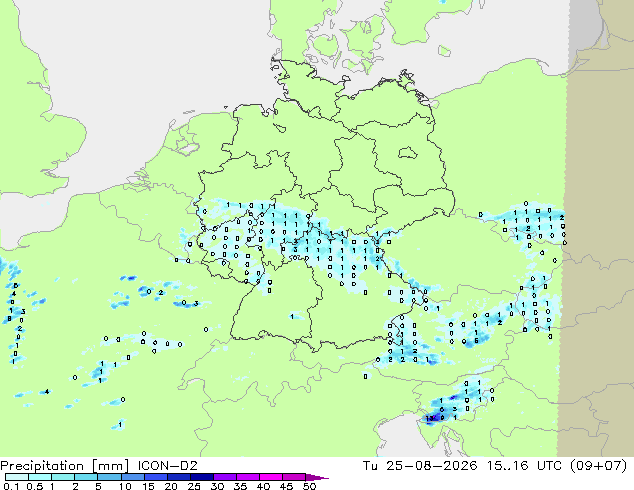Click the '40' legend scale label
This screenshot has width=634, height=490.
tap(263, 486)
